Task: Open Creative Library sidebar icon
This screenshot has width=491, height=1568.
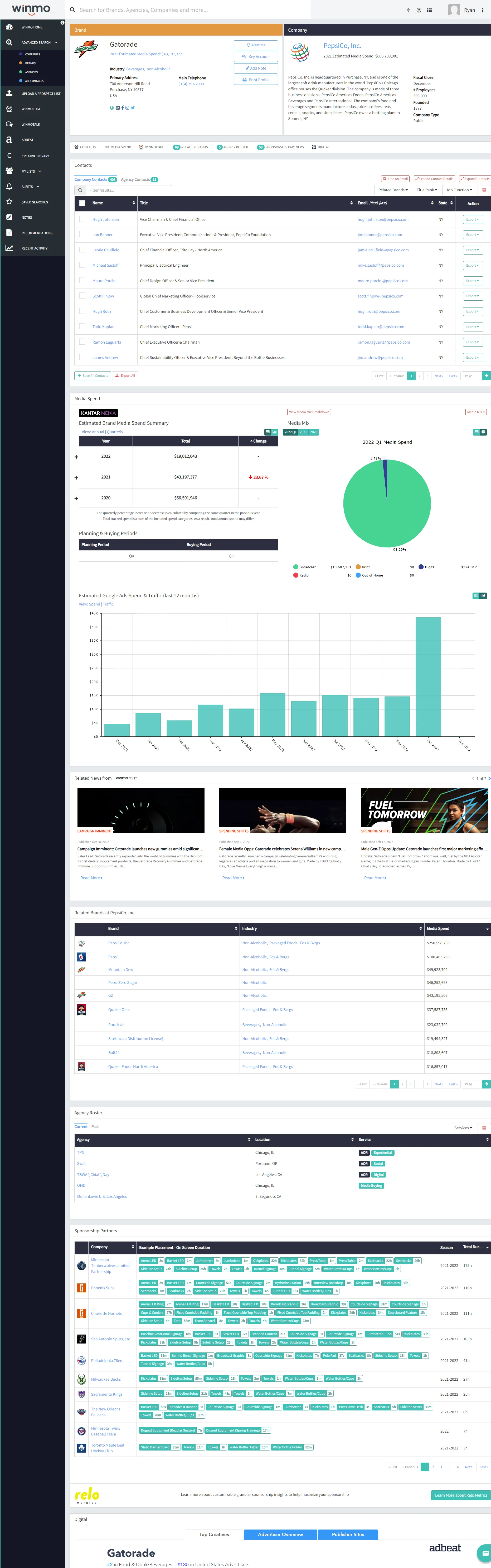Action: click(9, 156)
